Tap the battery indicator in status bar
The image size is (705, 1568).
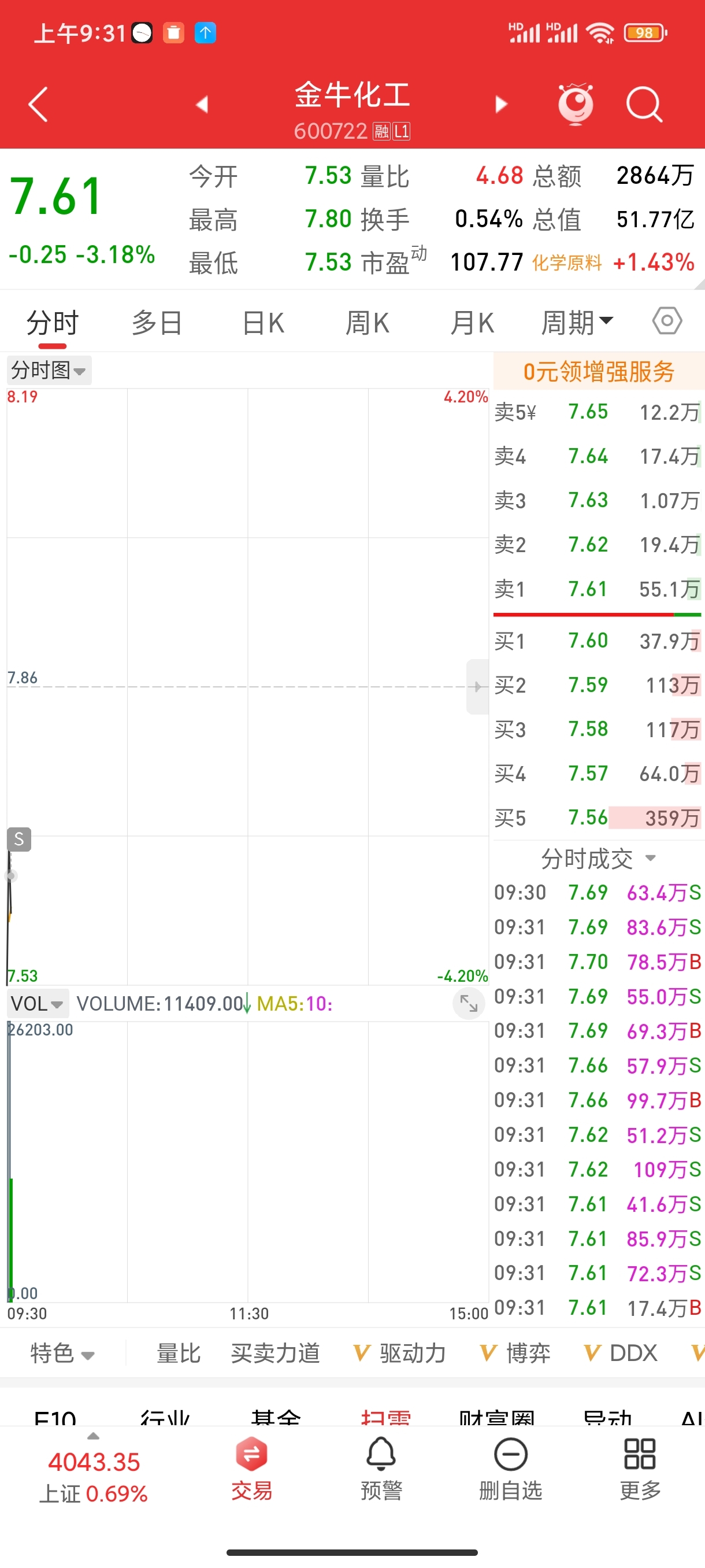tap(645, 33)
